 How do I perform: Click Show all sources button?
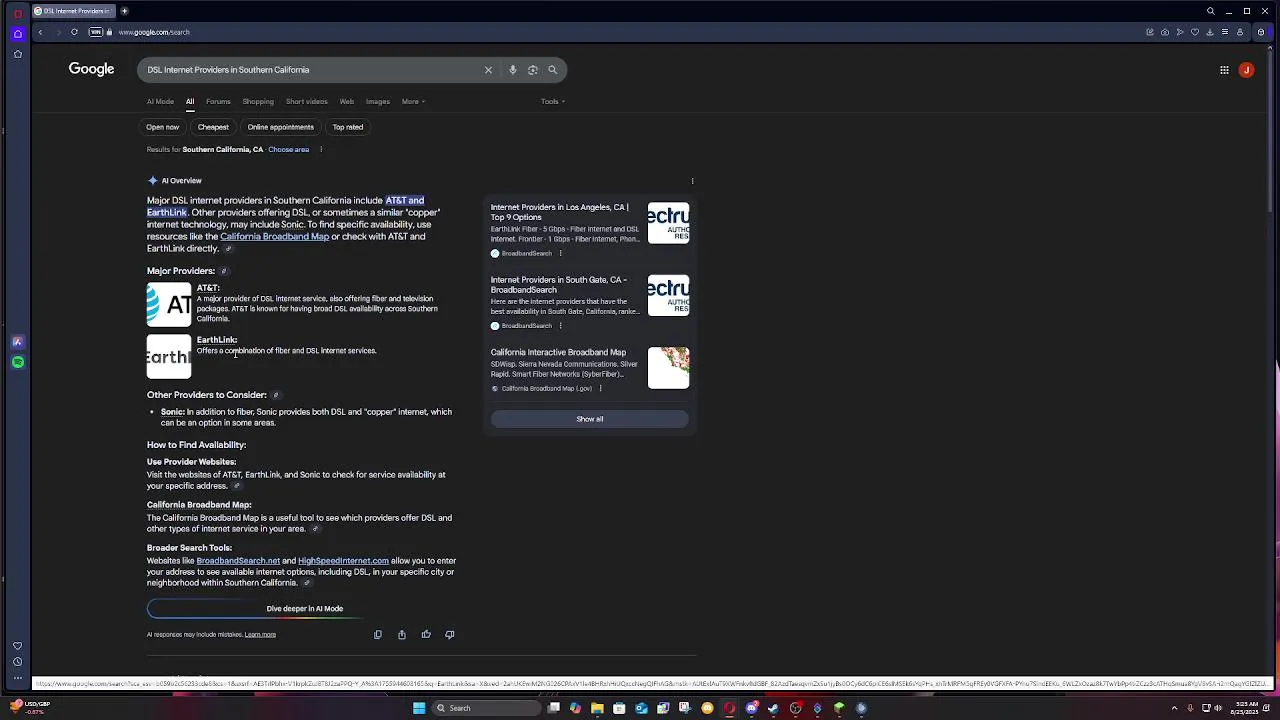click(589, 419)
